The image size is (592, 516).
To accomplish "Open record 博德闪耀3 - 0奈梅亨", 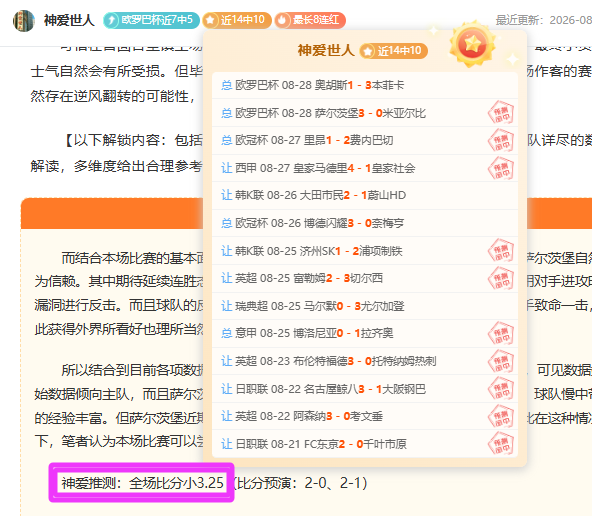I will 365,223.
